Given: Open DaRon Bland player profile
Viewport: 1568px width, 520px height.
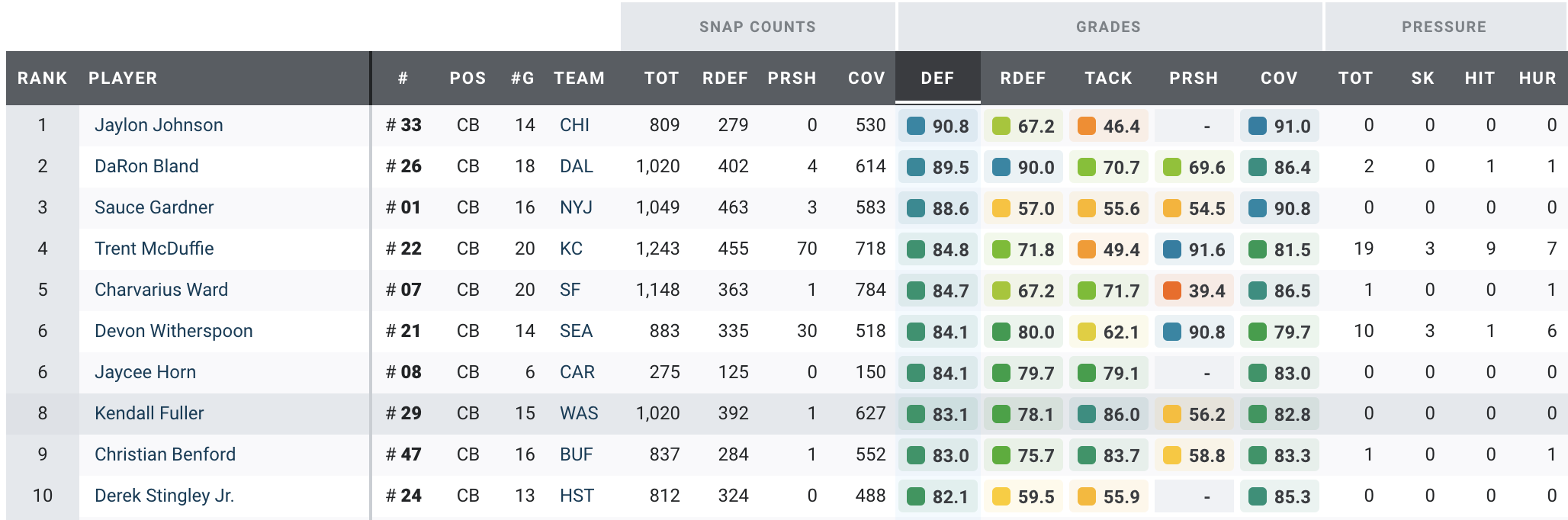Looking at the screenshot, I should [x=146, y=166].
